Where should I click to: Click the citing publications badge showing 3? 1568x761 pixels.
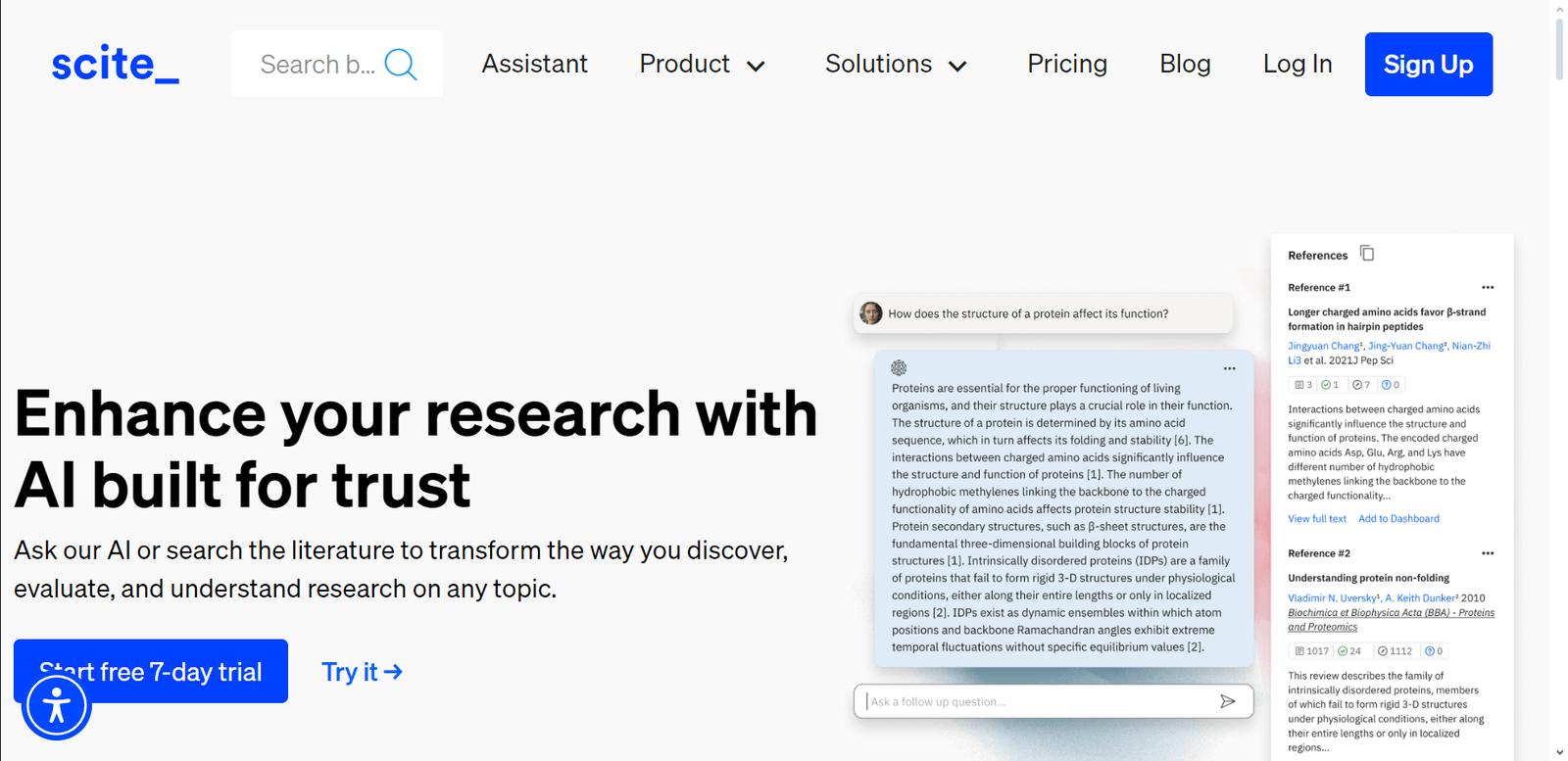[1302, 385]
